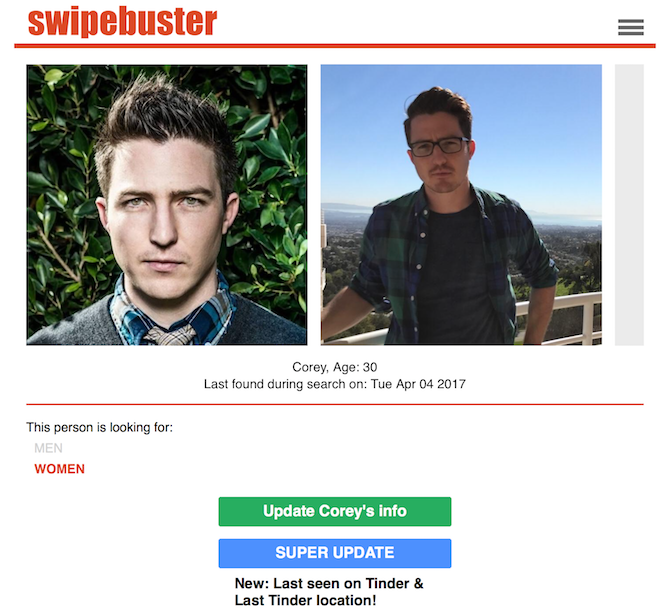Click the red header divider line
The height and width of the screenshot is (615, 670).
[x=335, y=46]
